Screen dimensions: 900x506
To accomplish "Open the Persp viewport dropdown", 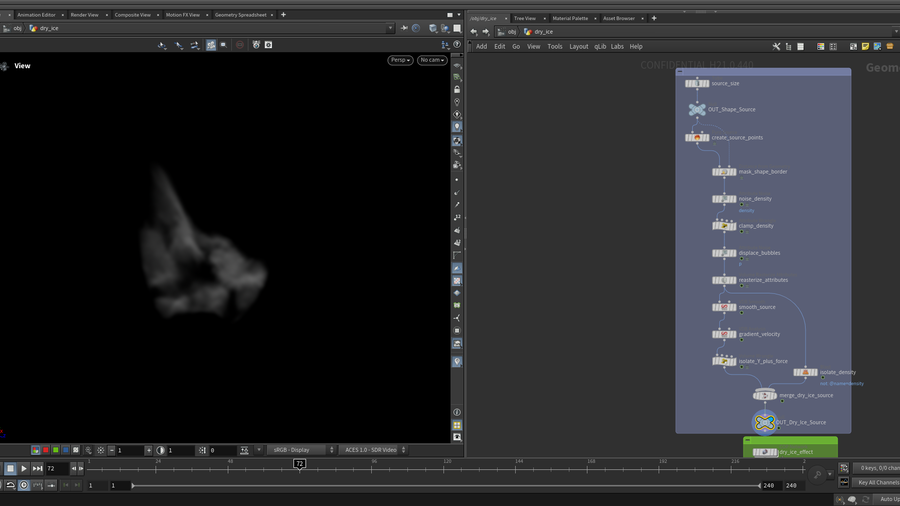I will [x=400, y=60].
